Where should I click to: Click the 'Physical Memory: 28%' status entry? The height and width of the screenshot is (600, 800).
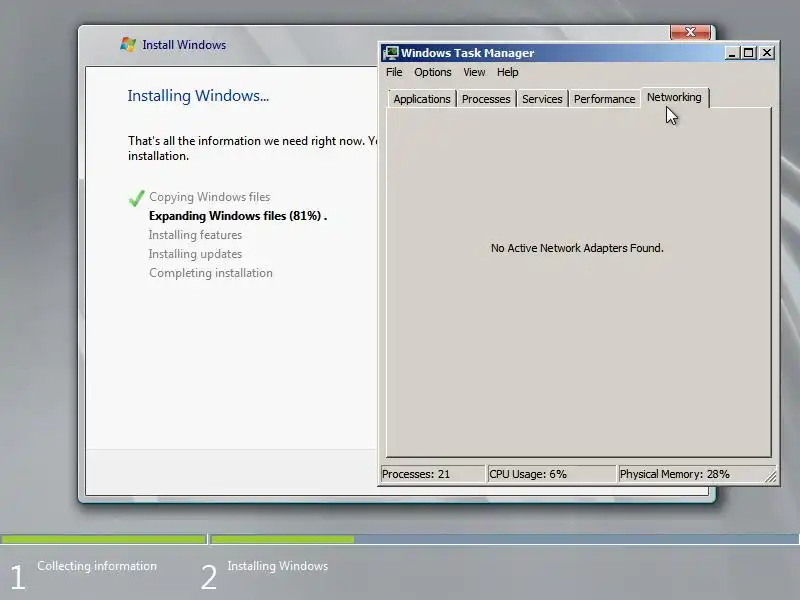691,474
